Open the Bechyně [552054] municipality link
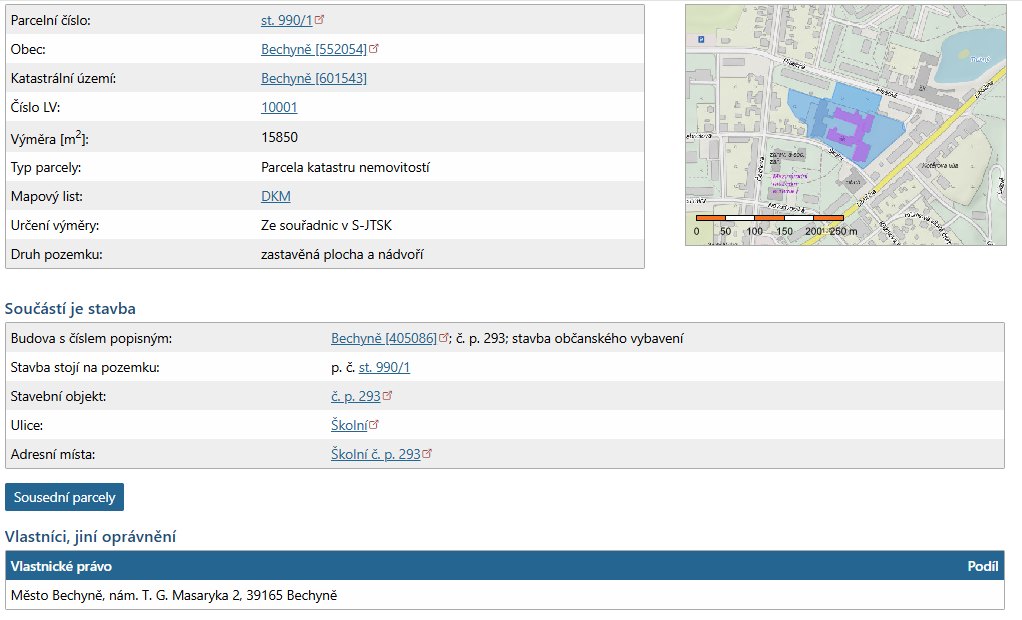1022x620 pixels. click(314, 50)
